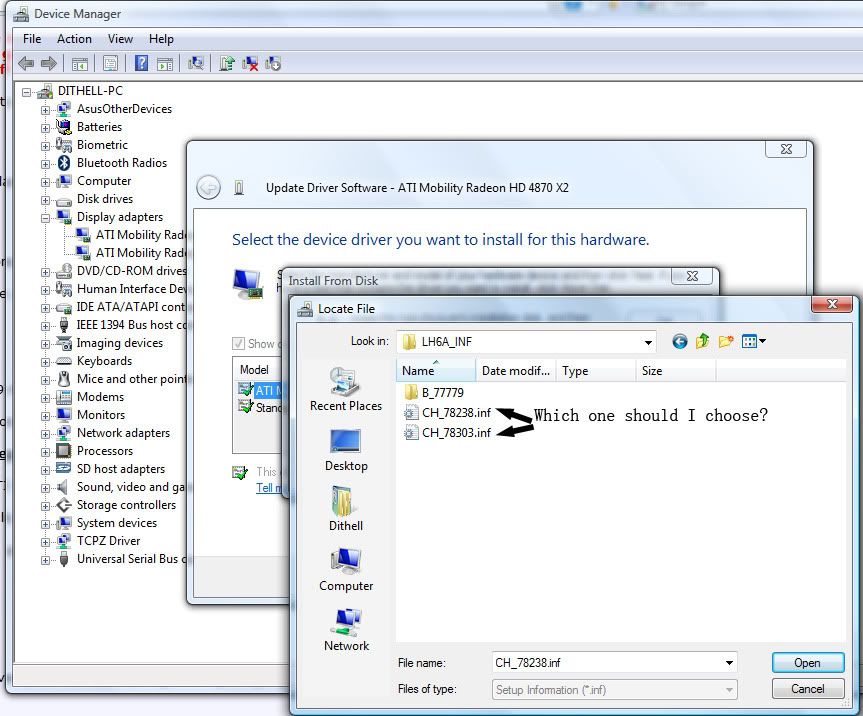
Task: Expand the Monitors node
Action: pos(45,416)
